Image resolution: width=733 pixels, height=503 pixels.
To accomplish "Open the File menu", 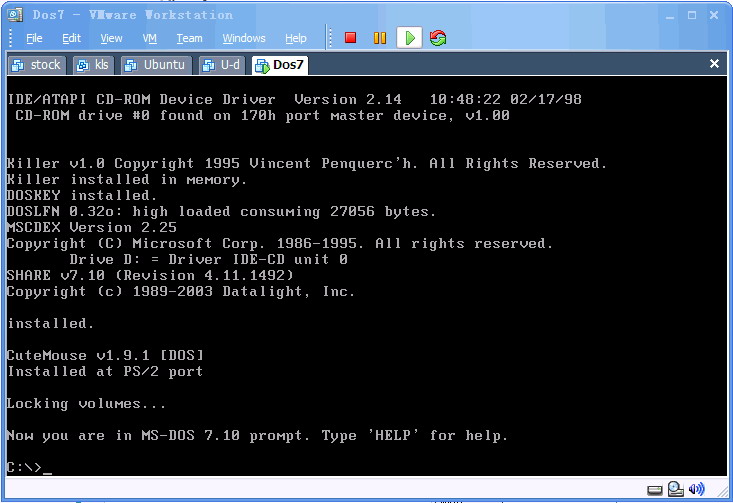I will 34,38.
